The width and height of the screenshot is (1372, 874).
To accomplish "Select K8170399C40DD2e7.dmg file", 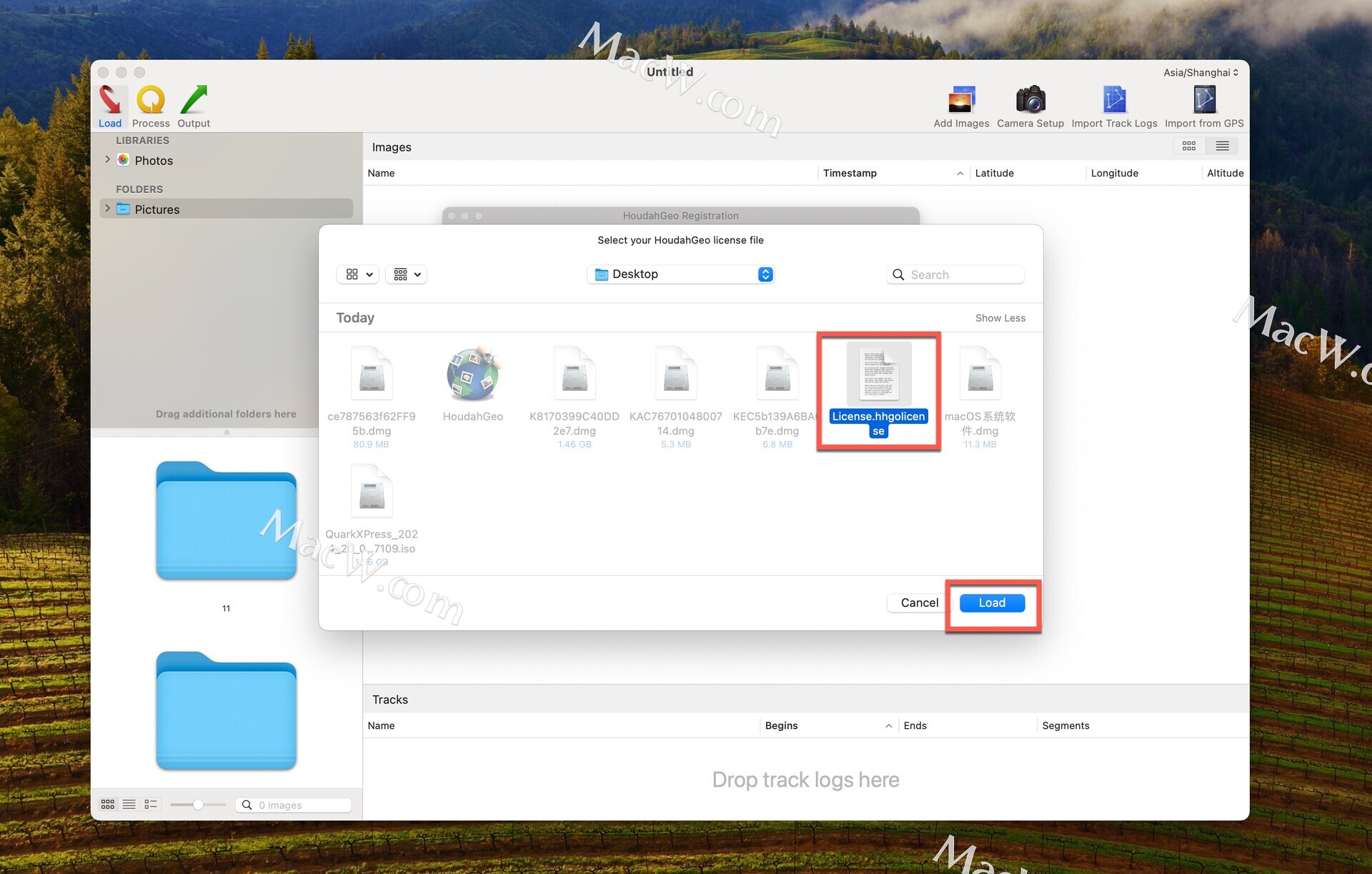I will [575, 397].
